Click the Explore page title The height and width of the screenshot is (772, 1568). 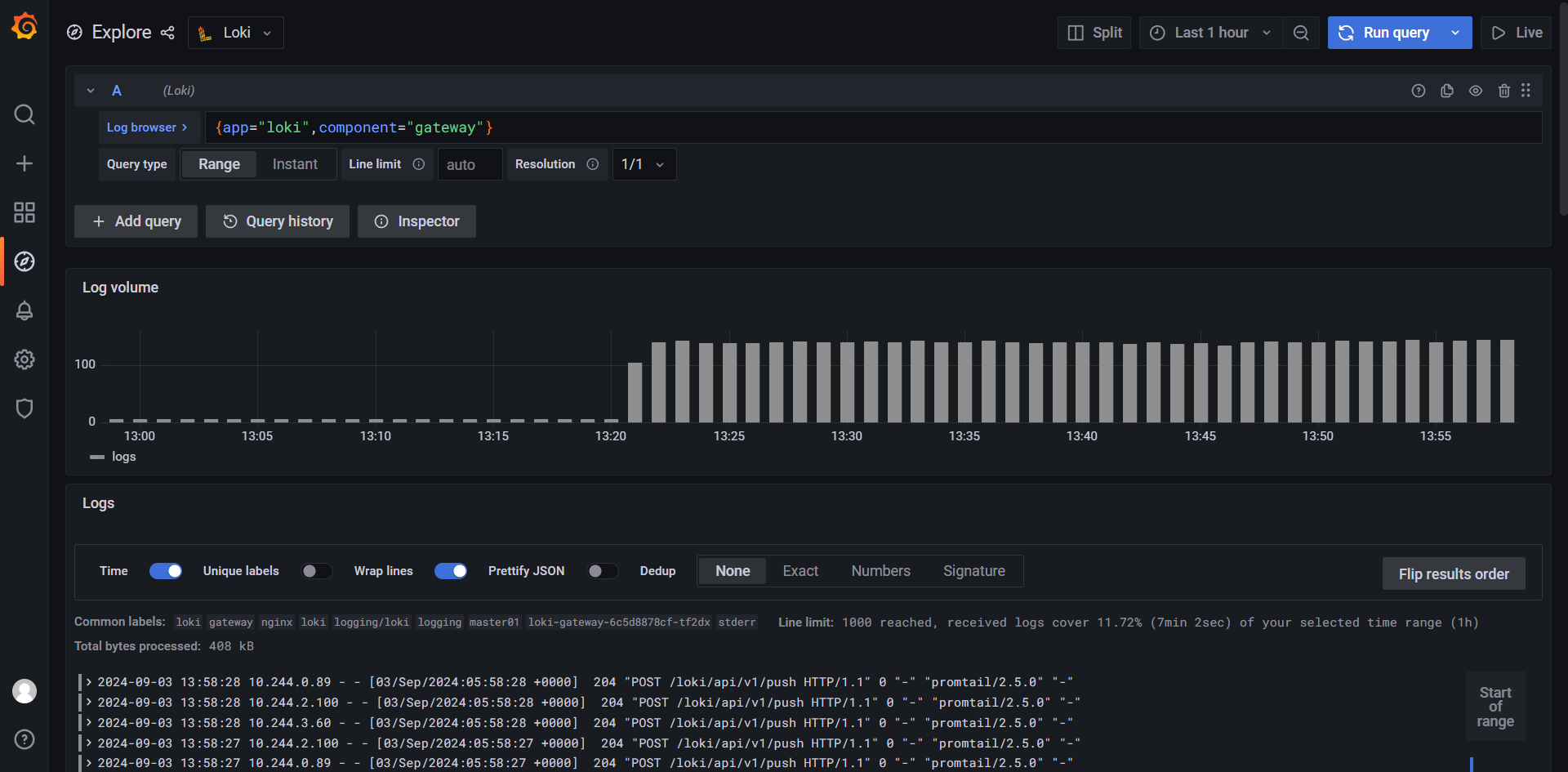tap(121, 33)
